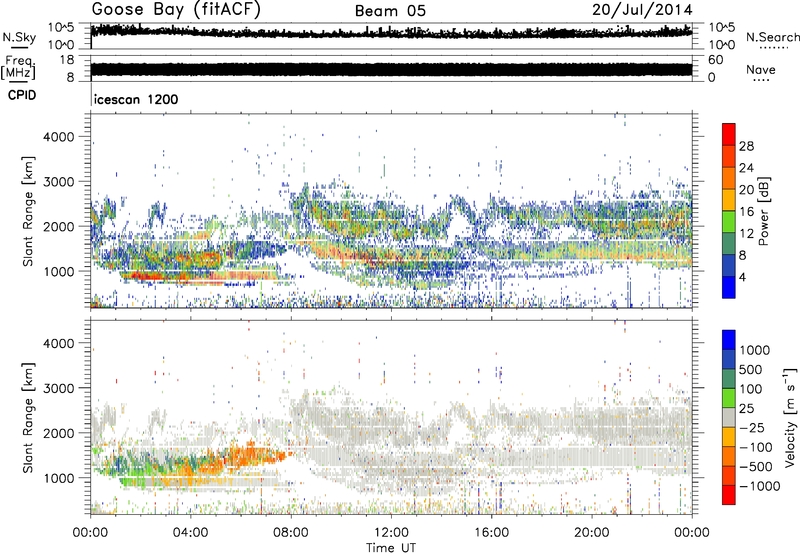The image size is (800, 554).
Task: Click the '4000' tick of the power panel
Action: click(58, 137)
